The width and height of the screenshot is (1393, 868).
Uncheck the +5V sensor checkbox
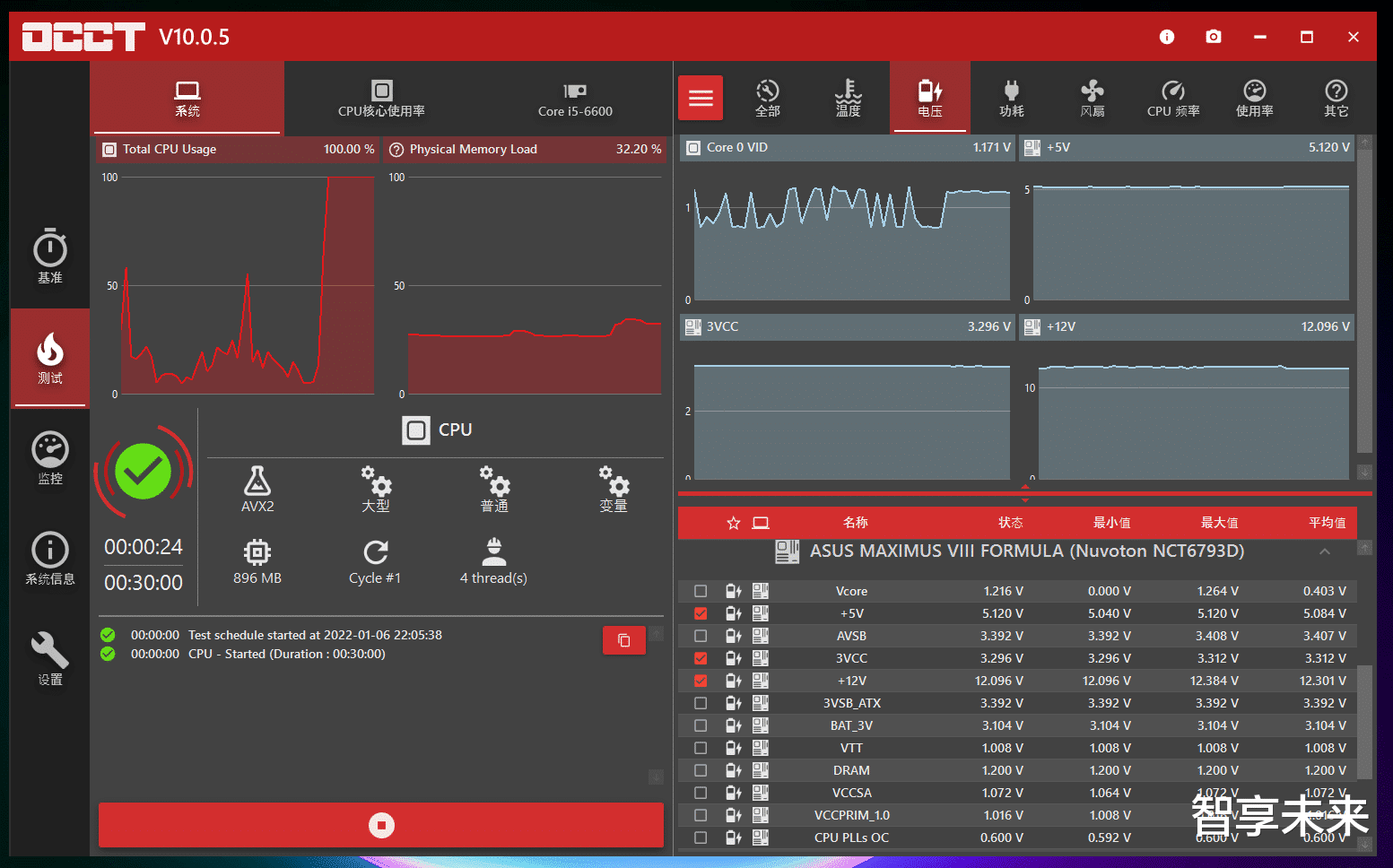pos(701,613)
